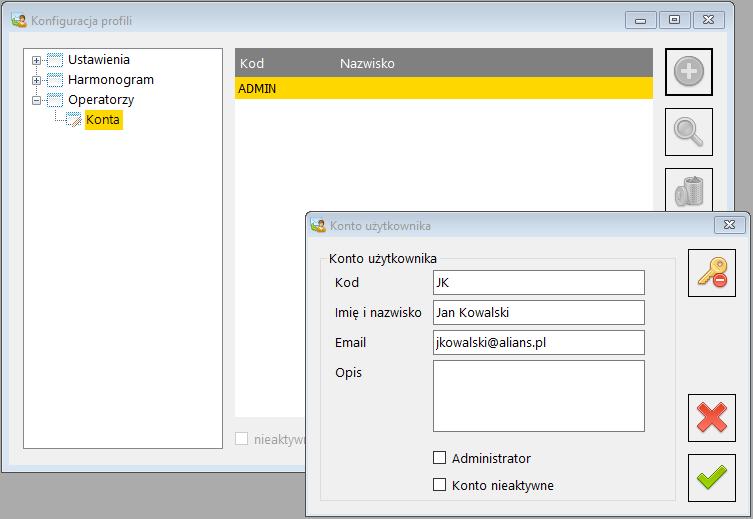Expand the Ustawienia tree node
This screenshot has width=753, height=519.
(x=36, y=60)
